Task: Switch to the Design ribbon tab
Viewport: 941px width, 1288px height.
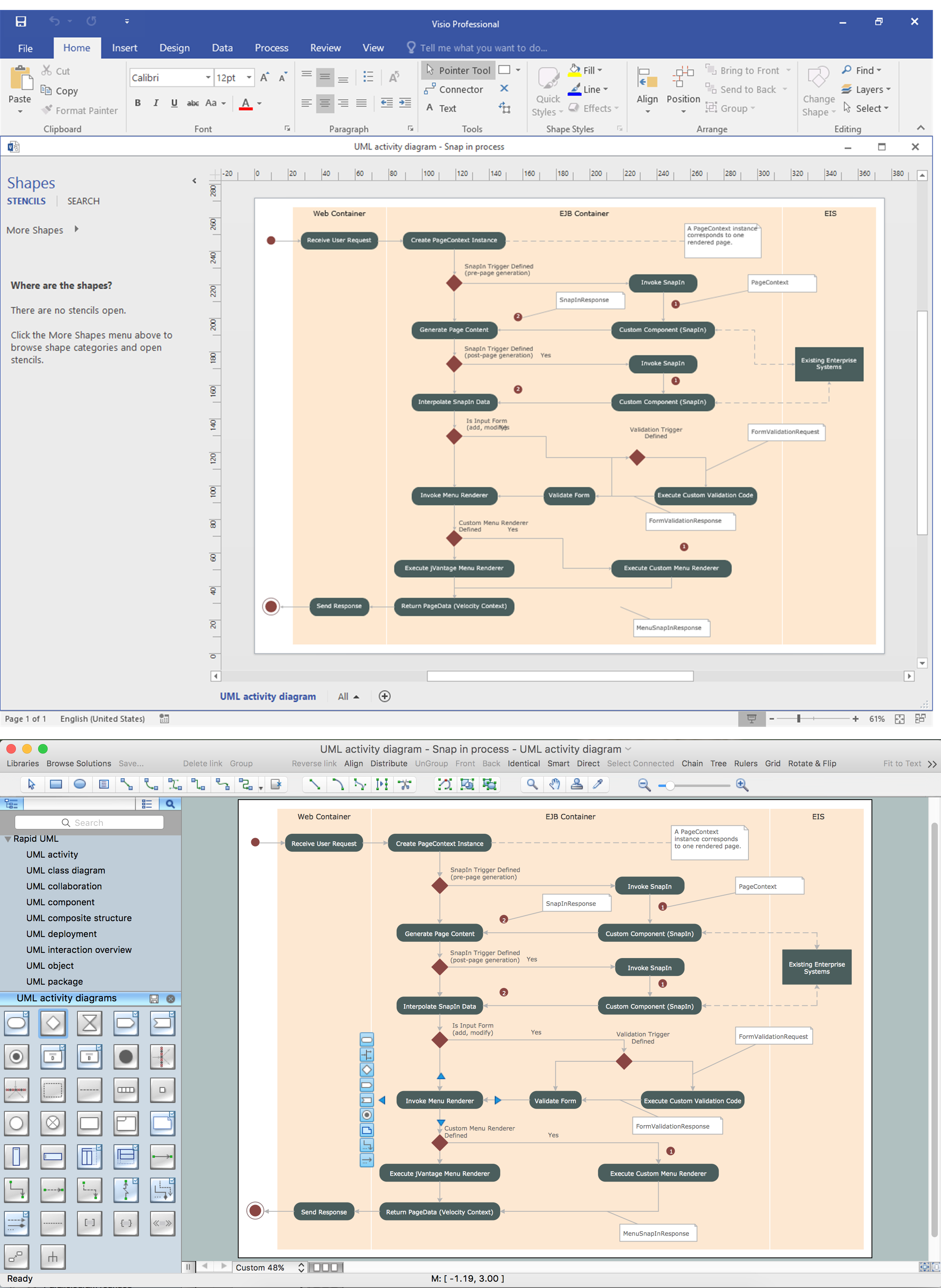Action: pyautogui.click(x=174, y=48)
